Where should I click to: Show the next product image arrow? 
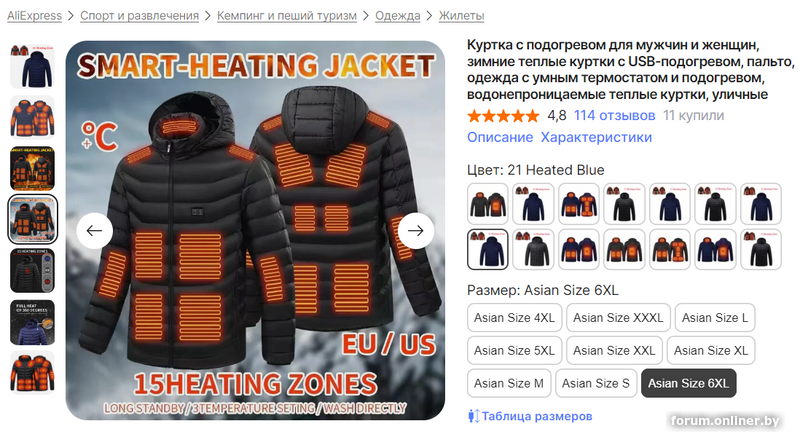point(416,231)
